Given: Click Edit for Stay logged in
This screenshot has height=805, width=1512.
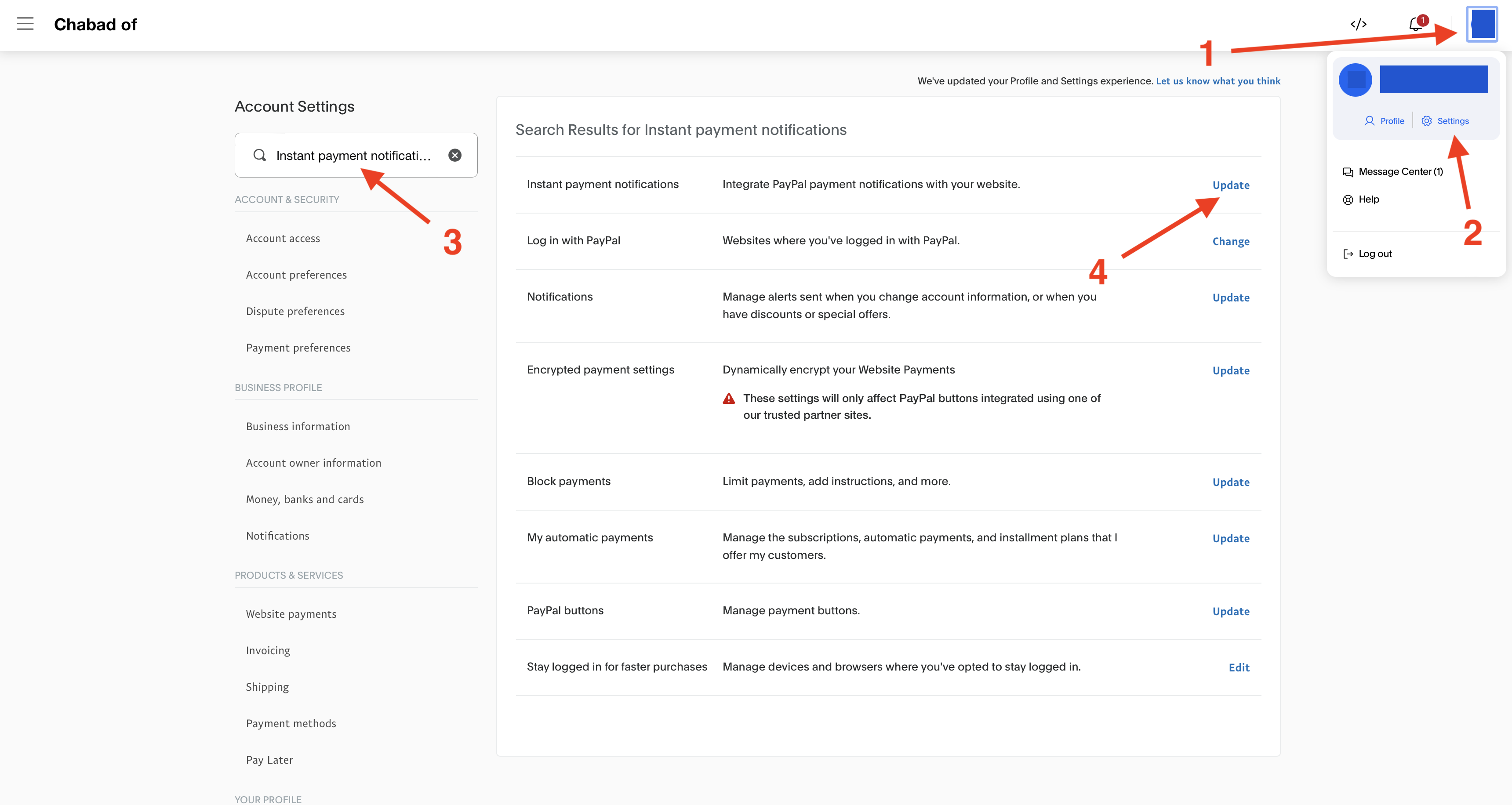Looking at the screenshot, I should [1239, 667].
